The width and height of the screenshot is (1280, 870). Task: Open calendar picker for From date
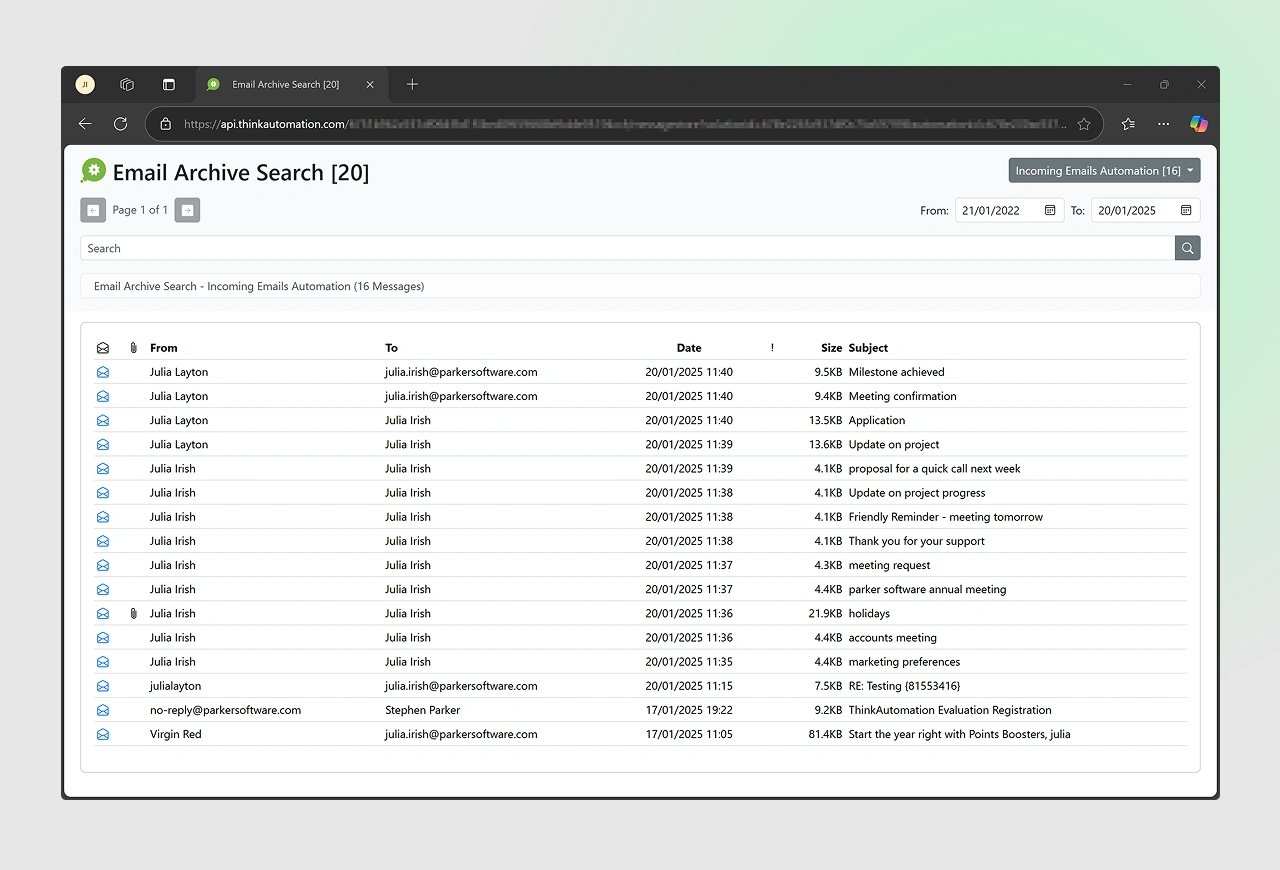(1050, 210)
